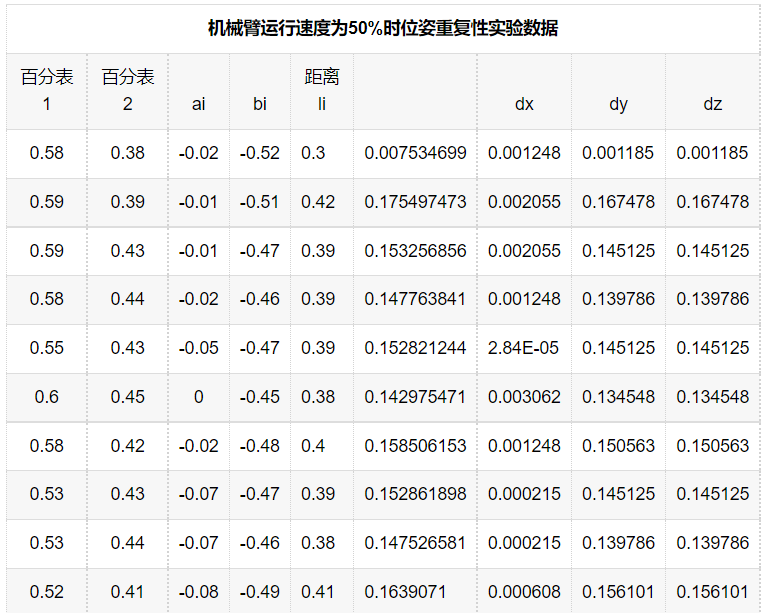Select the ai value -0.08
Image resolution: width=766 pixels, height=613 pixels.
198,592
